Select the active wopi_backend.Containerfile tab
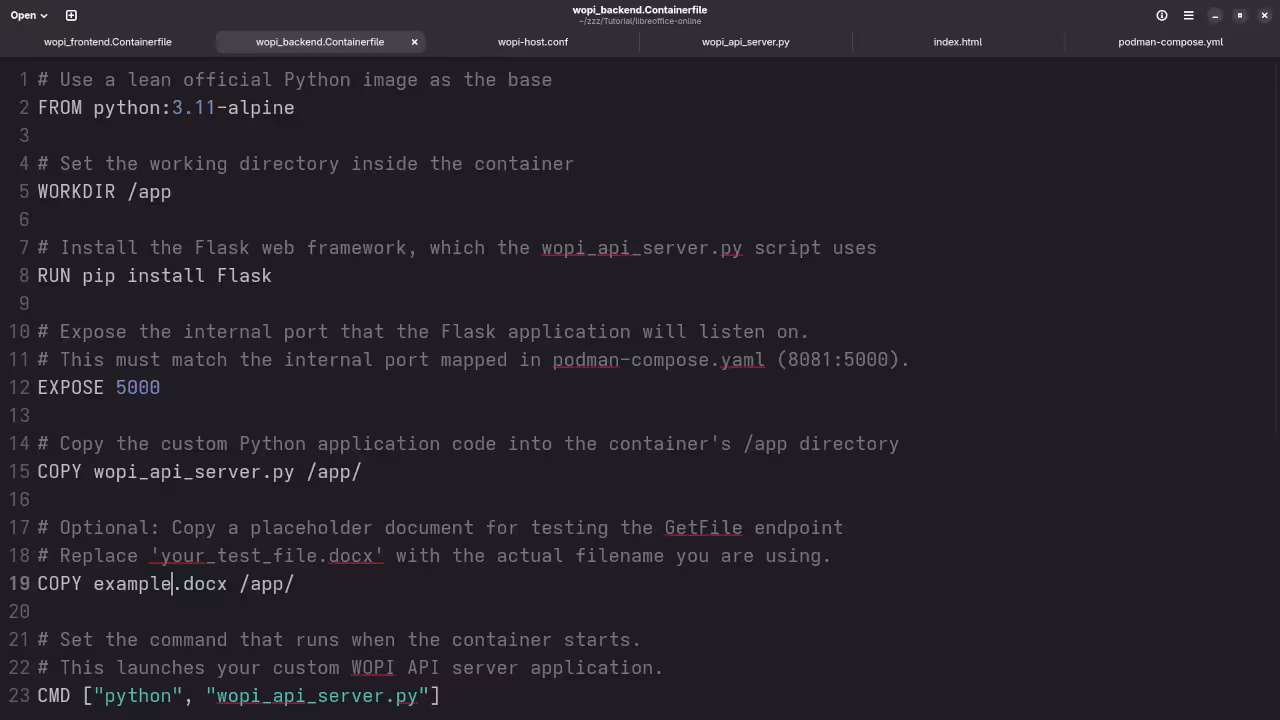The height and width of the screenshot is (720, 1280). coord(319,42)
